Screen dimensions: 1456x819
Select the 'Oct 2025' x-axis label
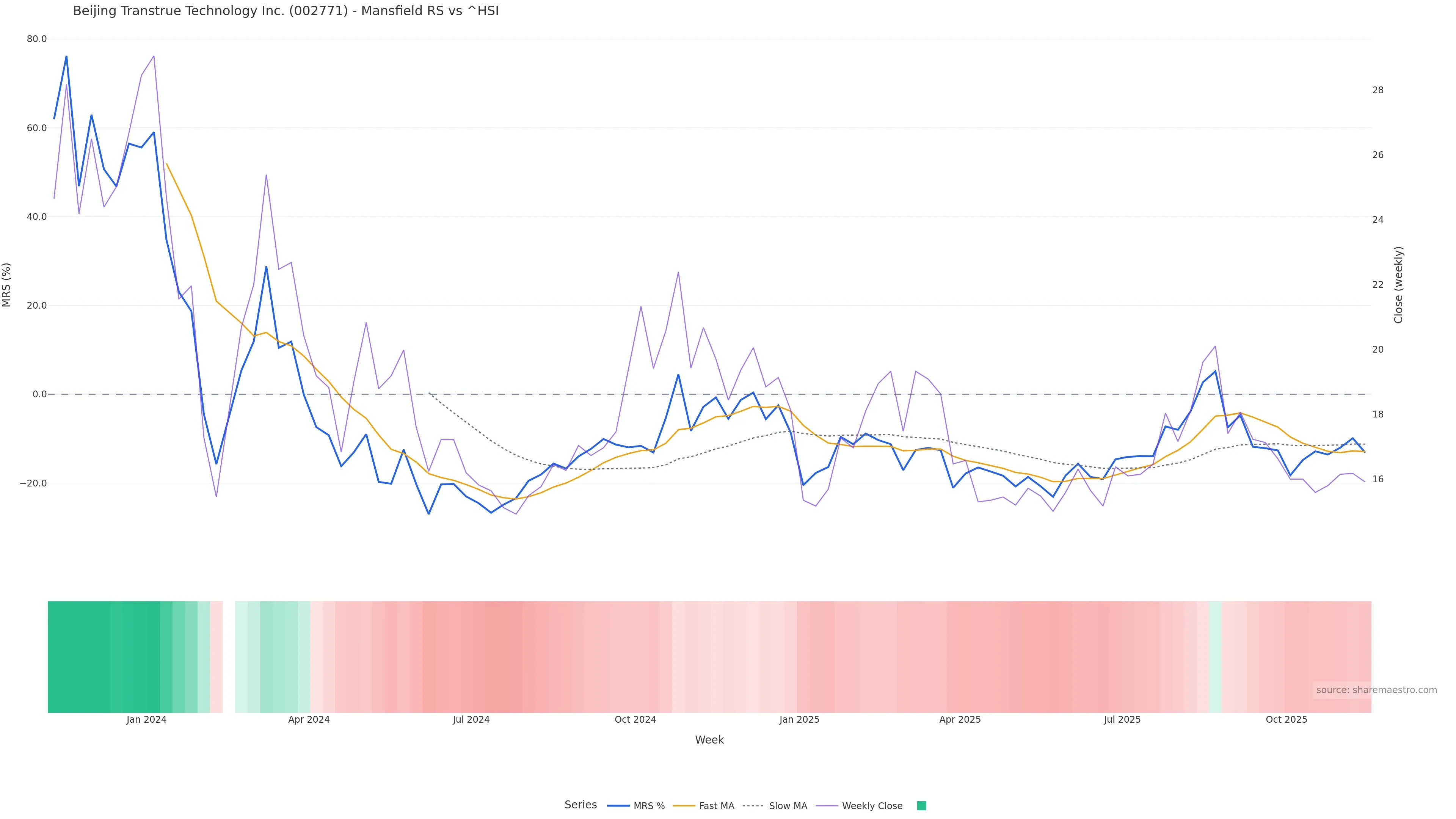pyautogui.click(x=1286, y=720)
